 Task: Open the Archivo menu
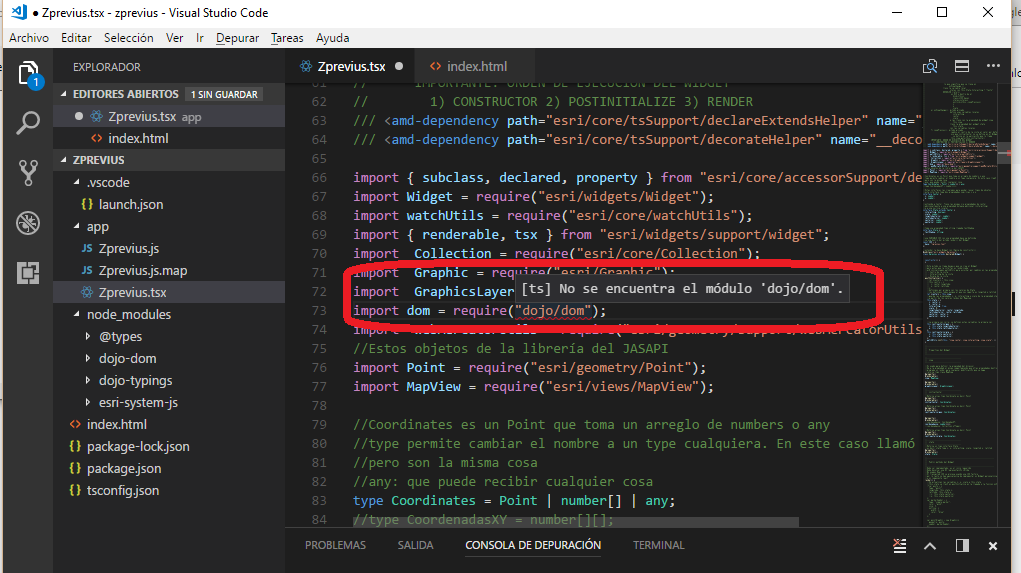29,38
